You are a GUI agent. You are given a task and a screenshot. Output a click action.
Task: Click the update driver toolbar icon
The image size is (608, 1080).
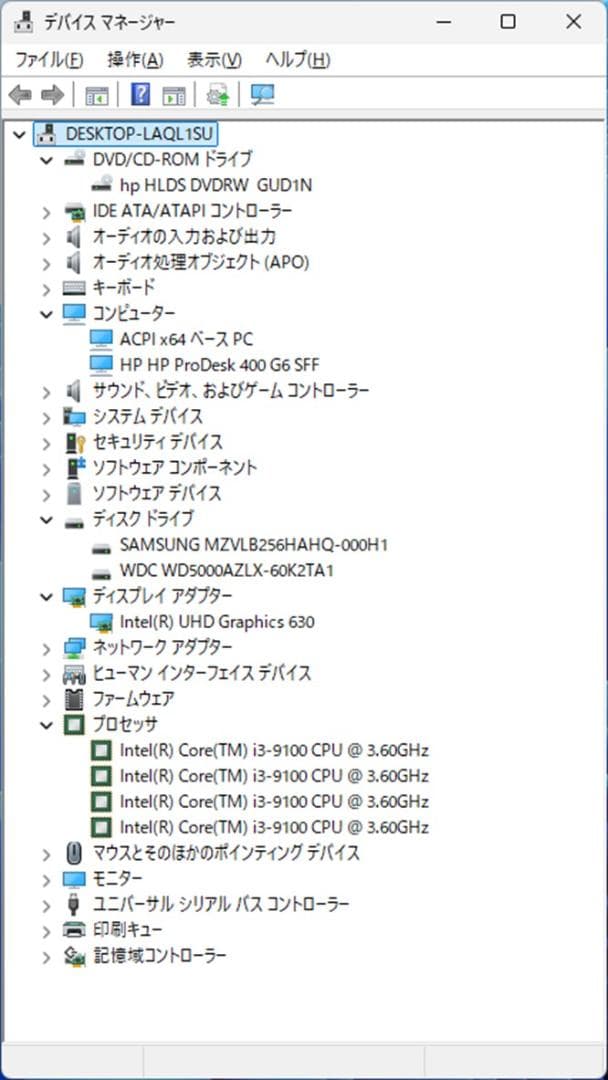click(218, 94)
